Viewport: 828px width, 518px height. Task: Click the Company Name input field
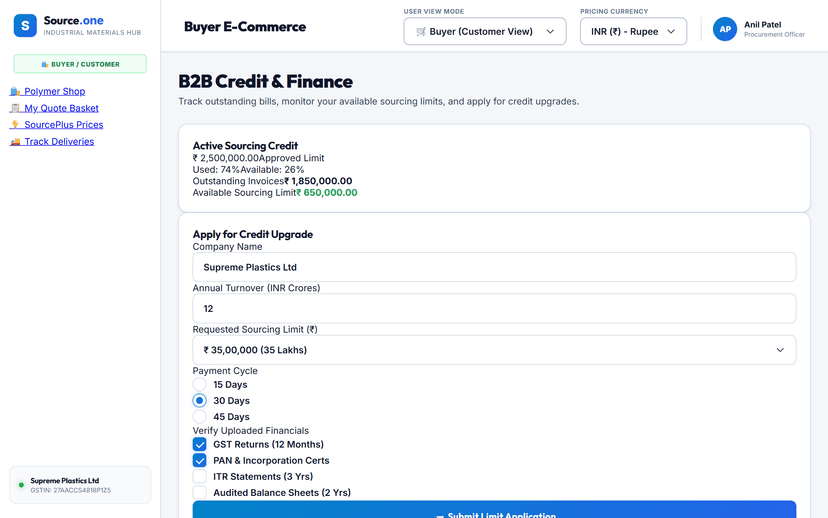494,267
